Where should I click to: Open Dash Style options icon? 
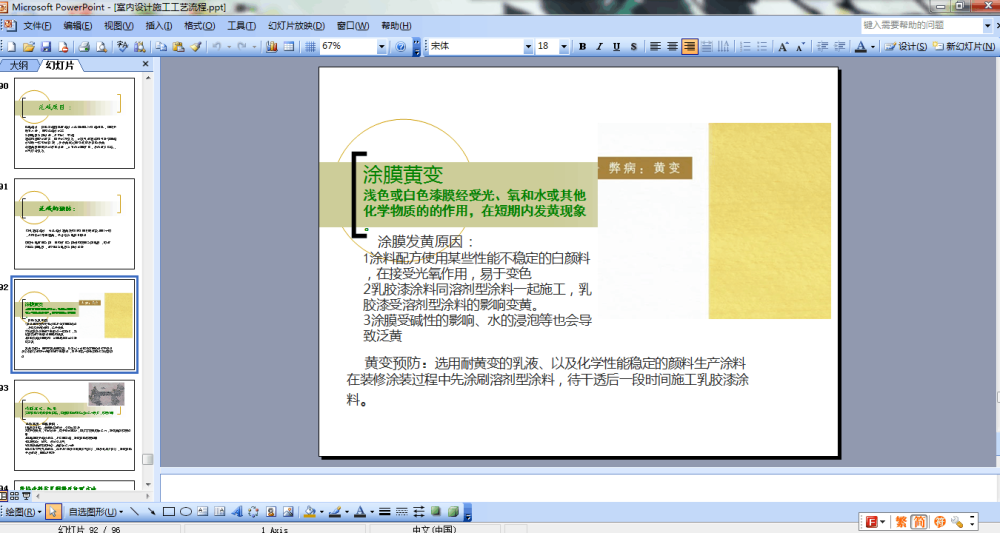pyautogui.click(x=402, y=511)
